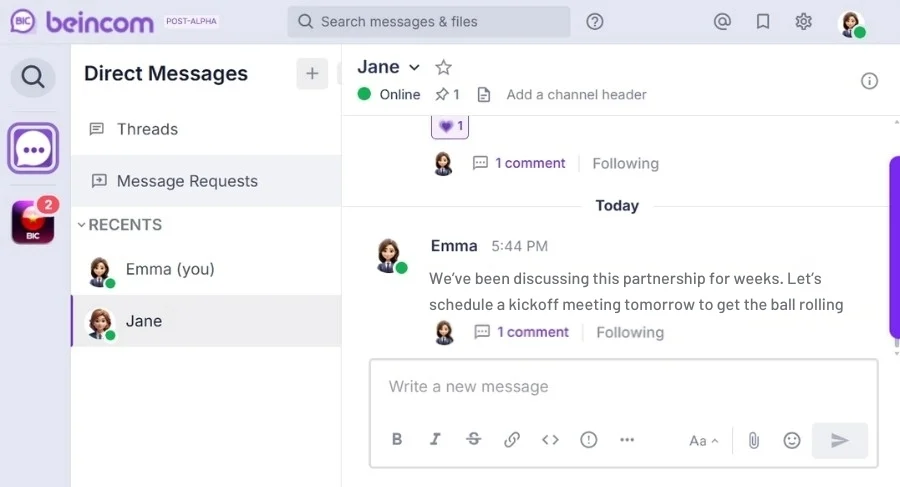Open saved messages bookmark icon

(763, 22)
